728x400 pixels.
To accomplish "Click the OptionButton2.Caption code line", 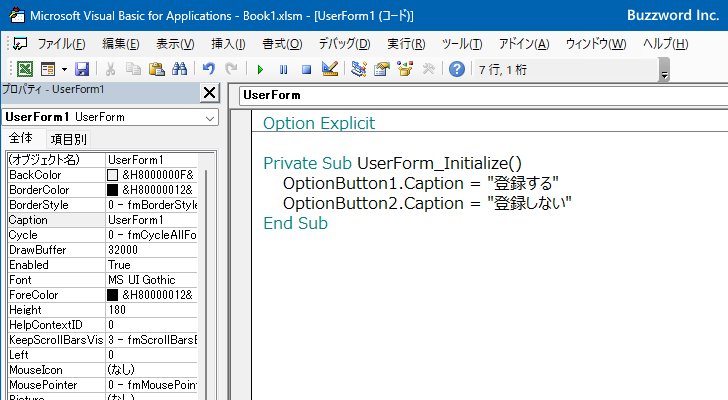I will coord(427,203).
